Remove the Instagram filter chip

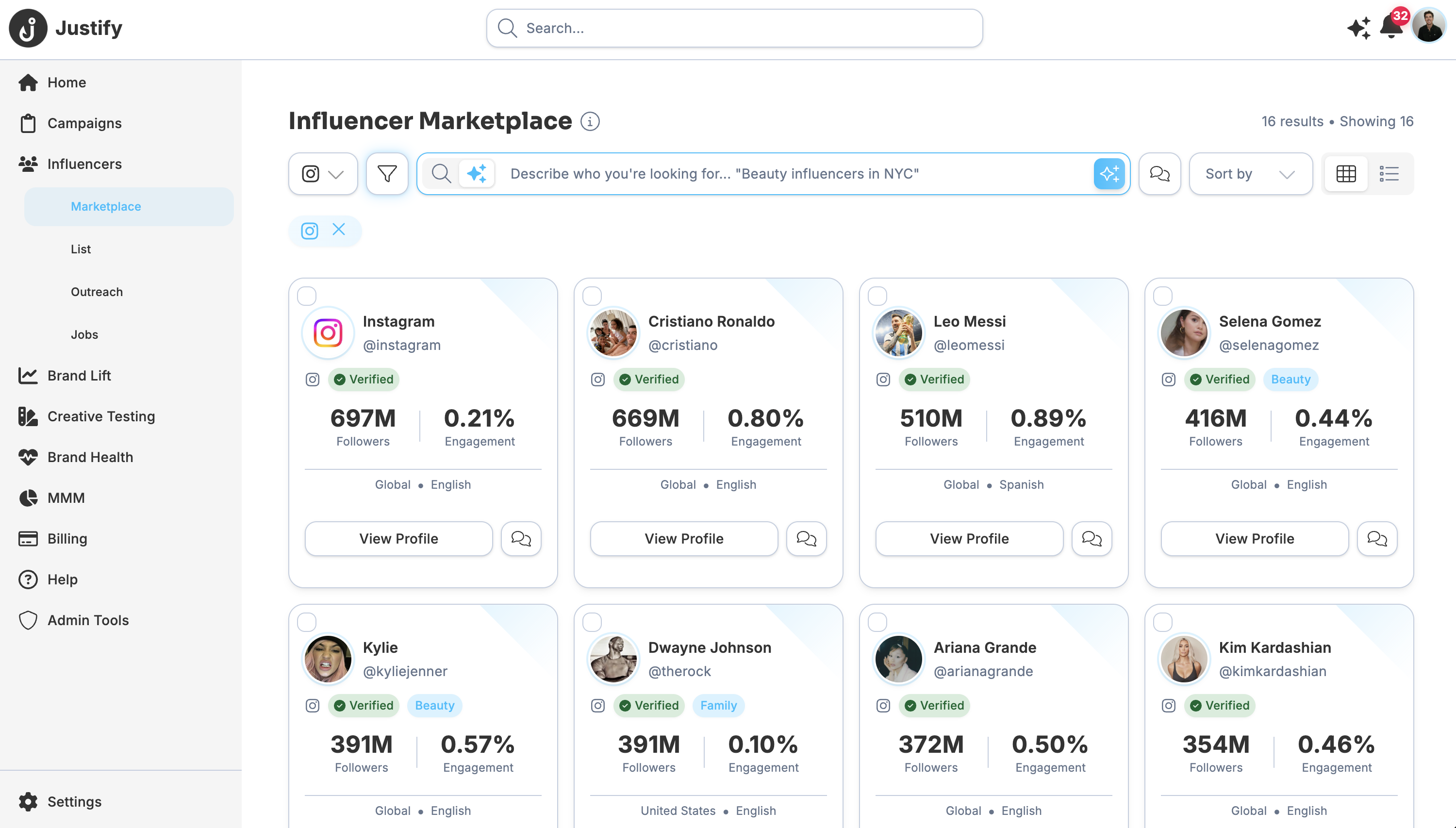tap(339, 230)
